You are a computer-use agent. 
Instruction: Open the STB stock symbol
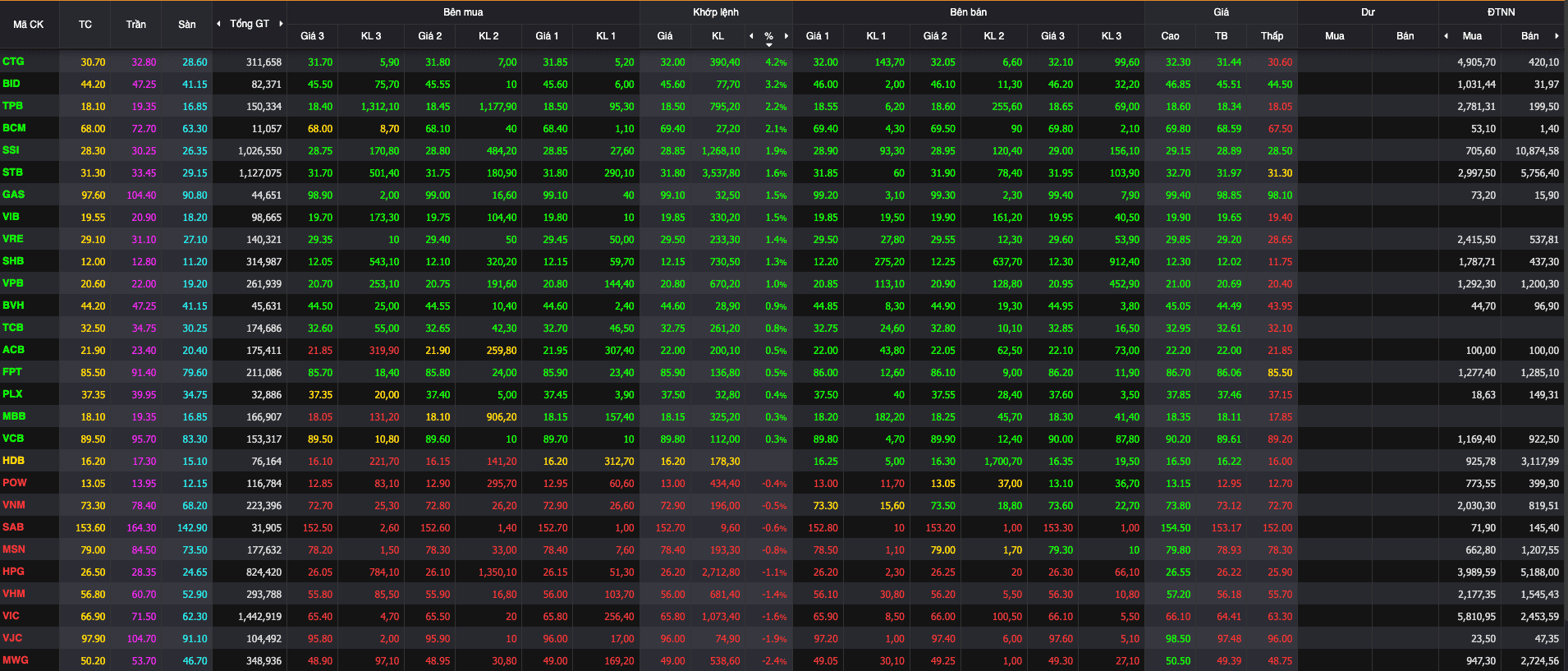coord(13,172)
